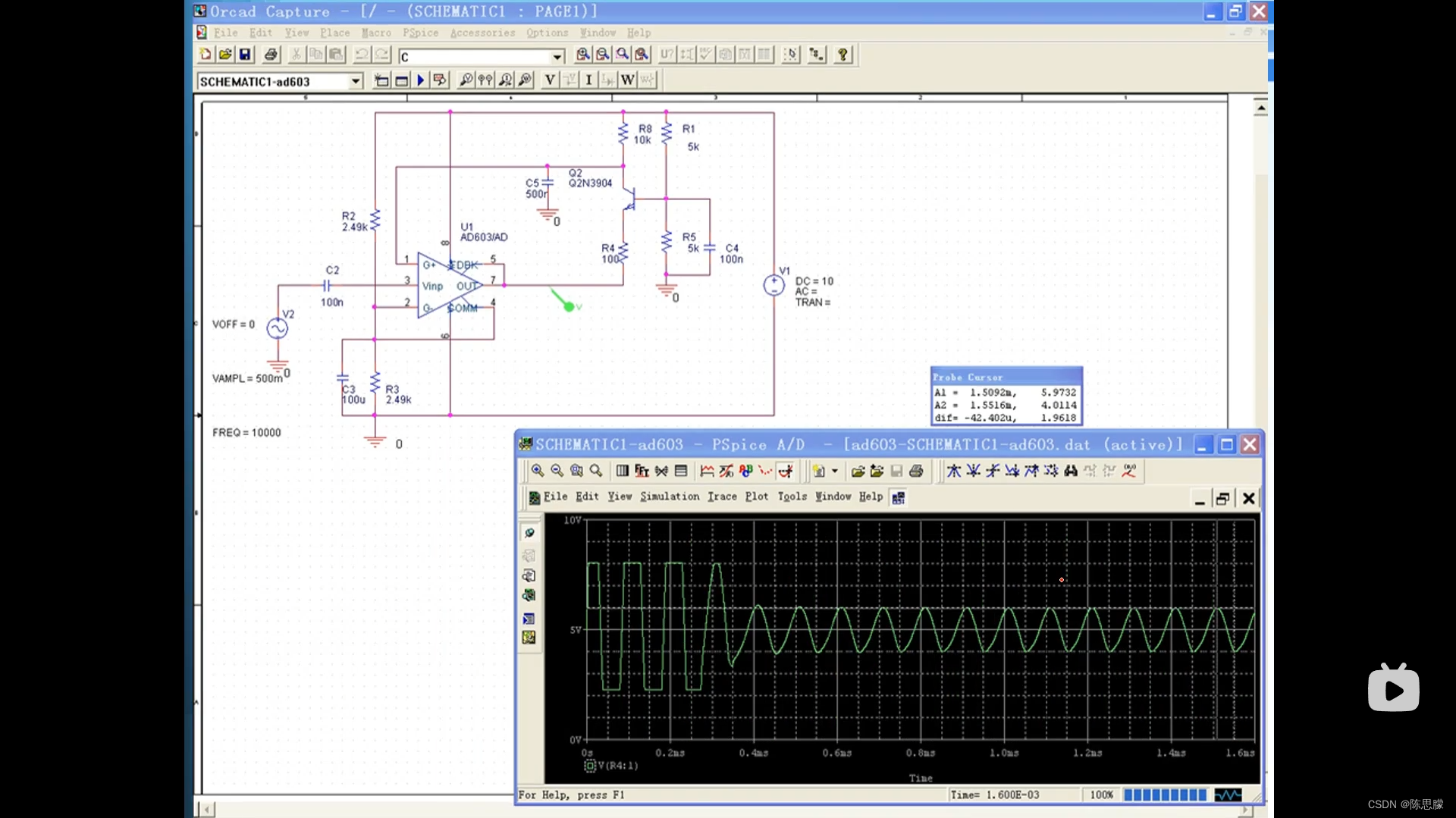Screen dimensions: 1456x818
Task: Run PSpice simulation with blue play button
Action: pos(421,80)
